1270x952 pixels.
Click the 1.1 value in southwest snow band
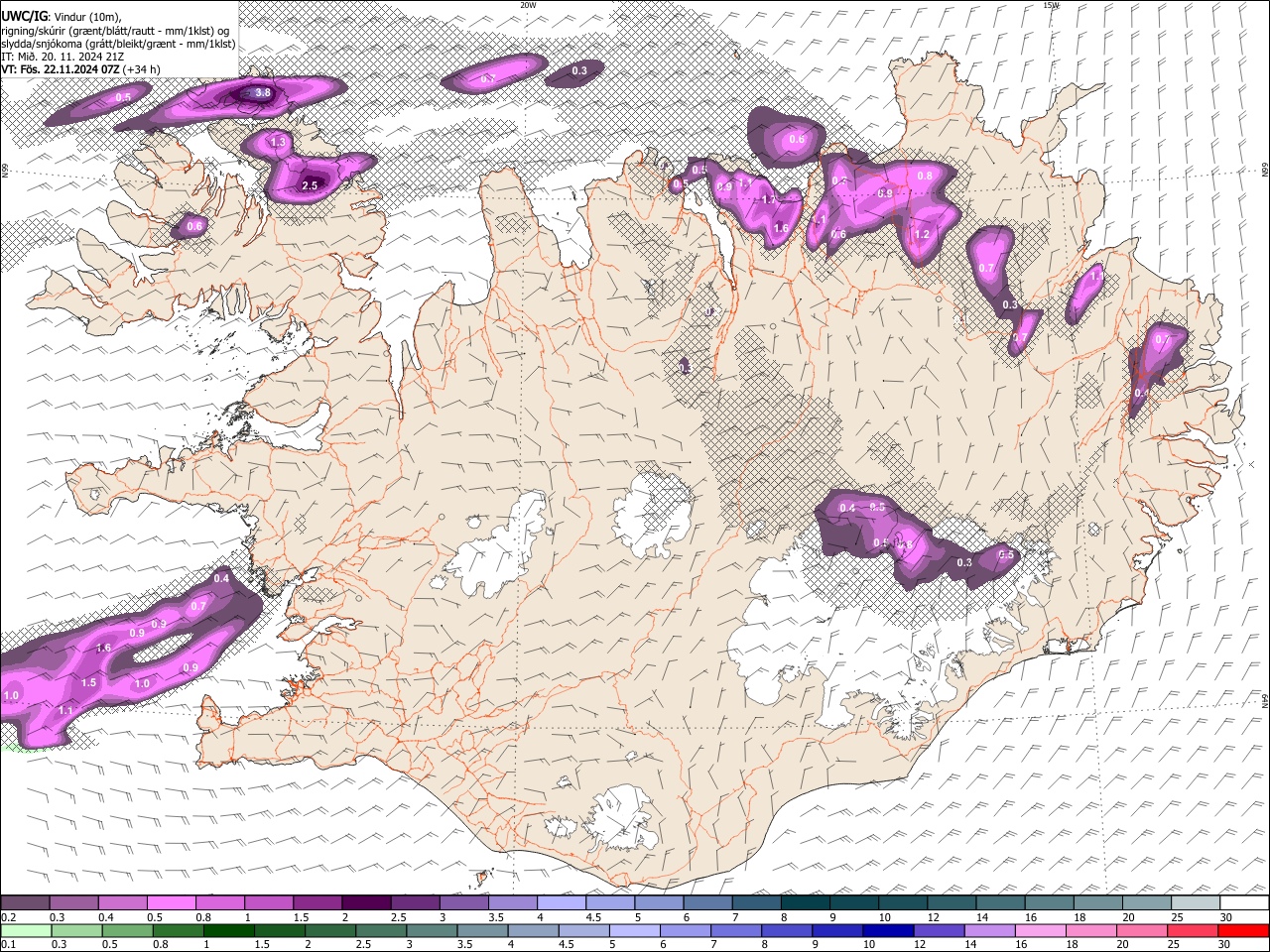(65, 711)
